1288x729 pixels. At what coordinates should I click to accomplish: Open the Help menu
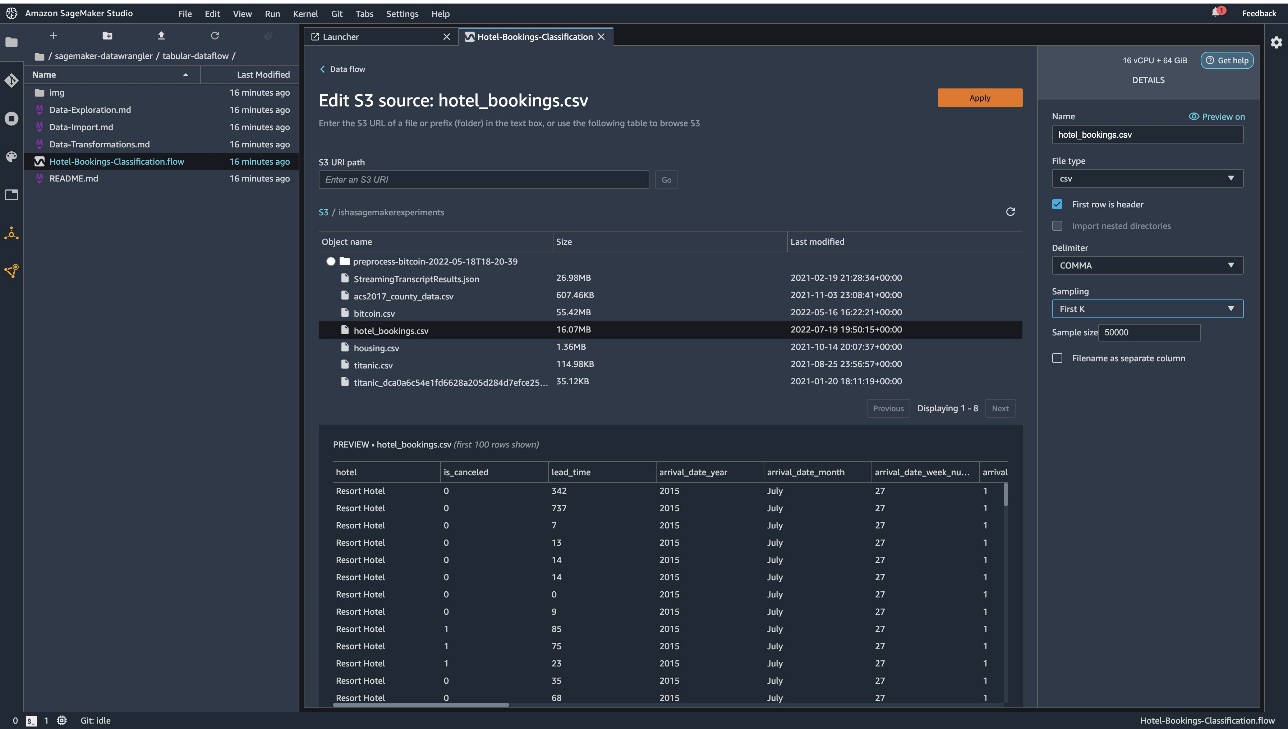pyautogui.click(x=440, y=14)
